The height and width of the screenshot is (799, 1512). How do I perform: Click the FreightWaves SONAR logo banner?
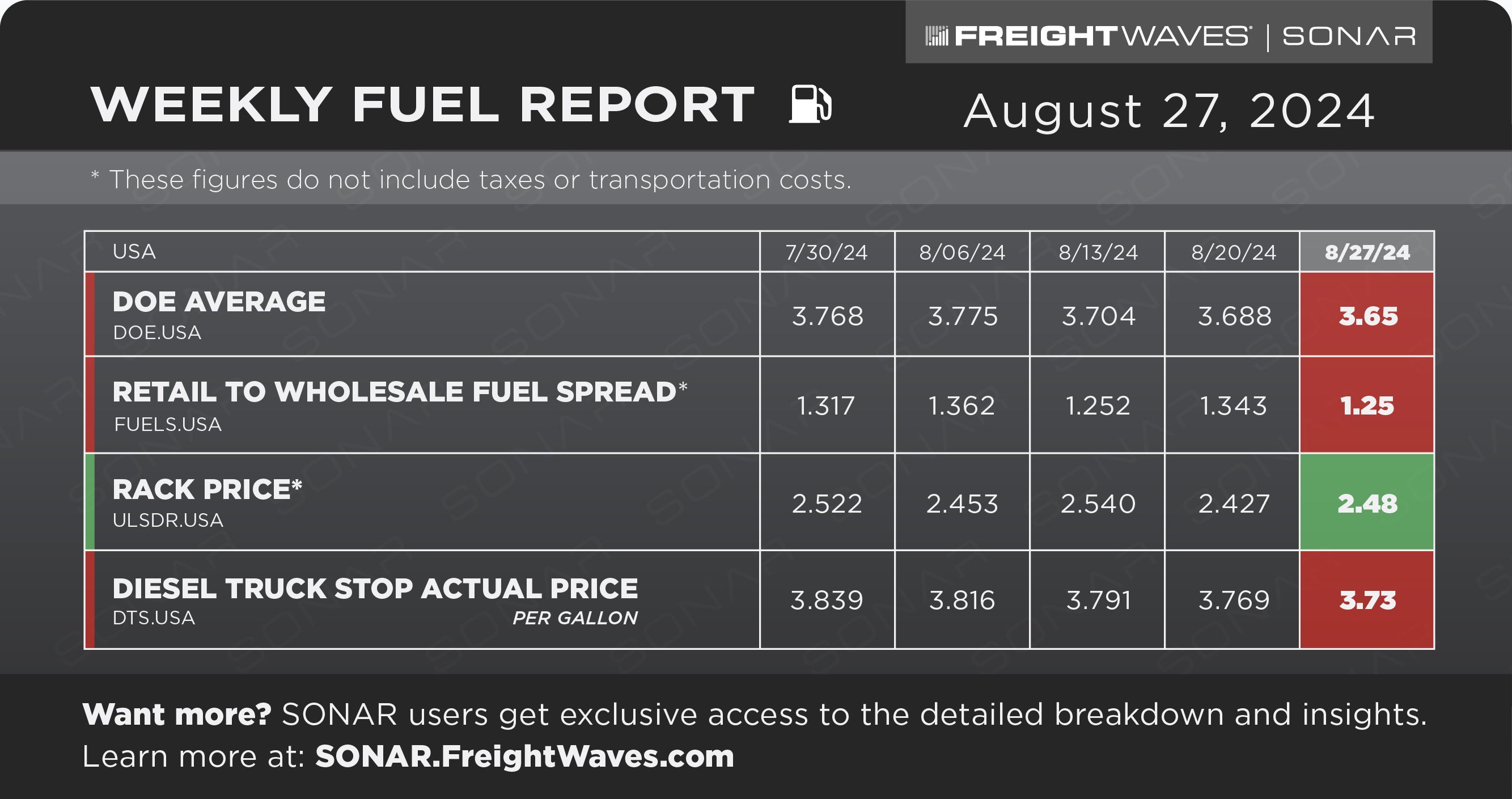(x=1168, y=32)
